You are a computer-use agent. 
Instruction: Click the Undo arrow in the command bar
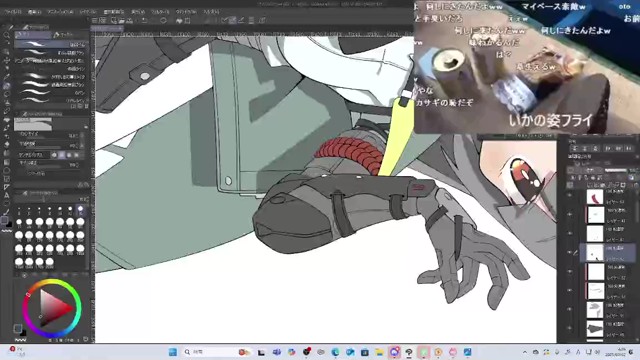[x=144, y=20]
